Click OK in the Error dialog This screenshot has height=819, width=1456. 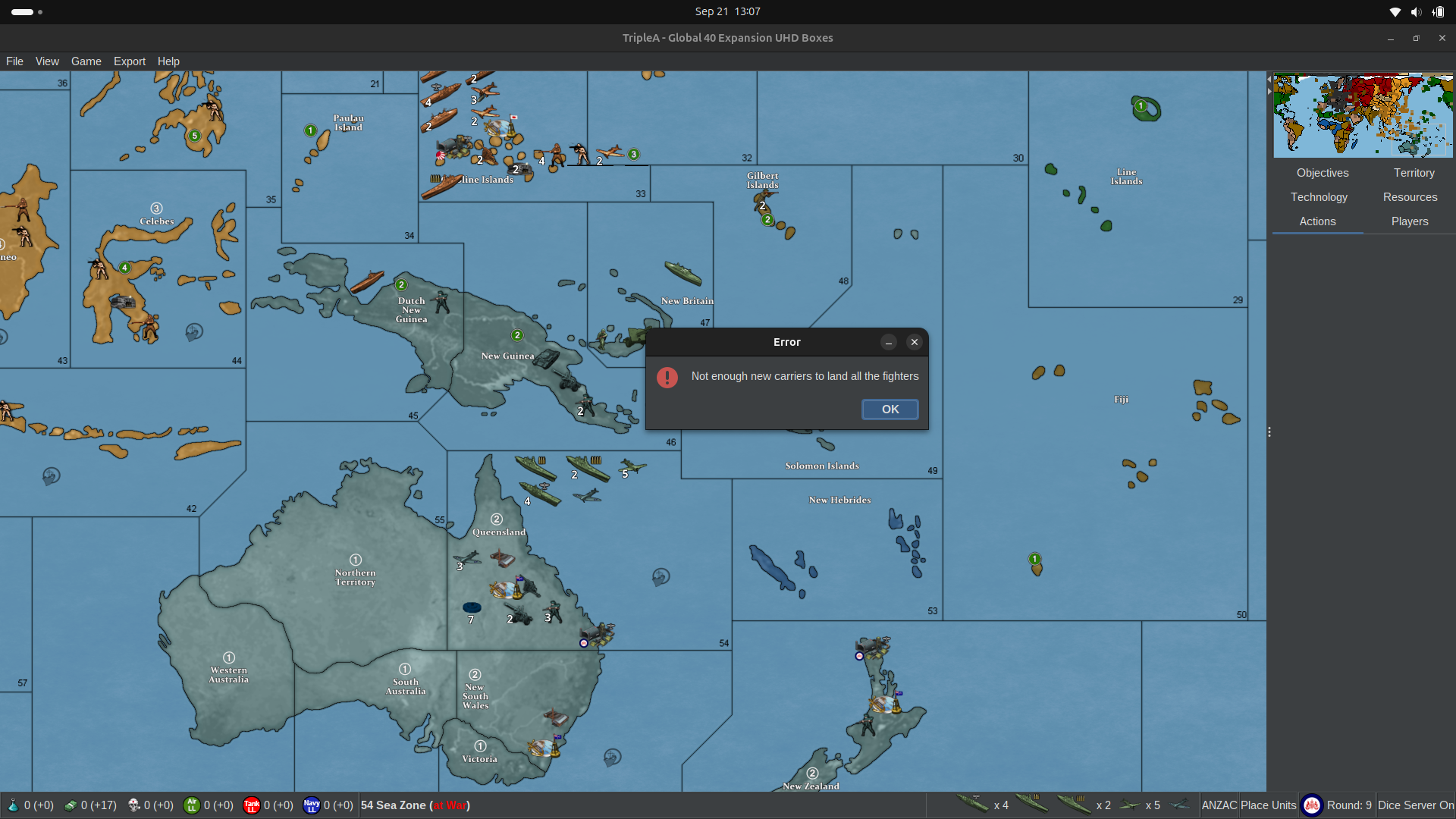[890, 409]
